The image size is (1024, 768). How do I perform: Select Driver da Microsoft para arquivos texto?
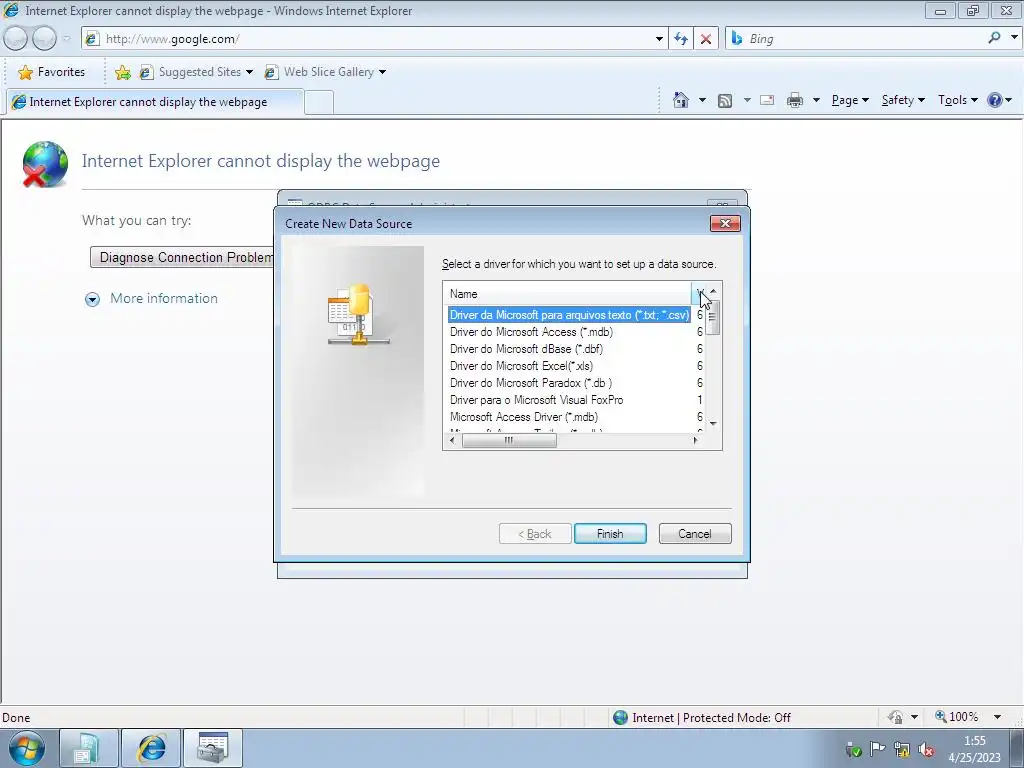(x=569, y=315)
